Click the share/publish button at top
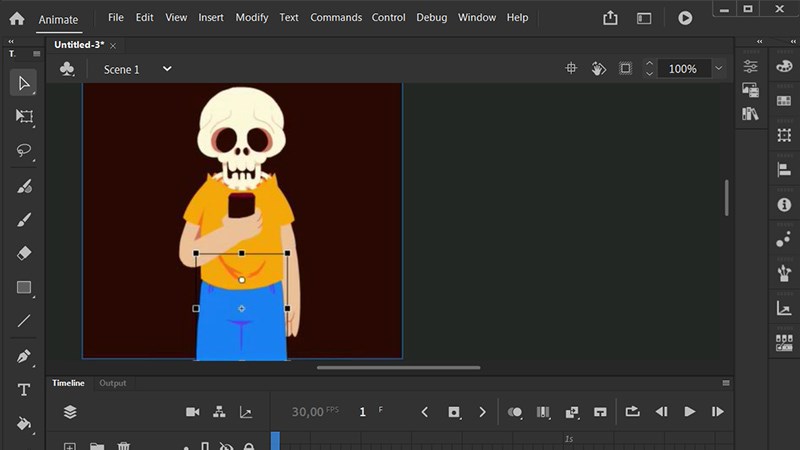The height and width of the screenshot is (450, 800). 610,18
